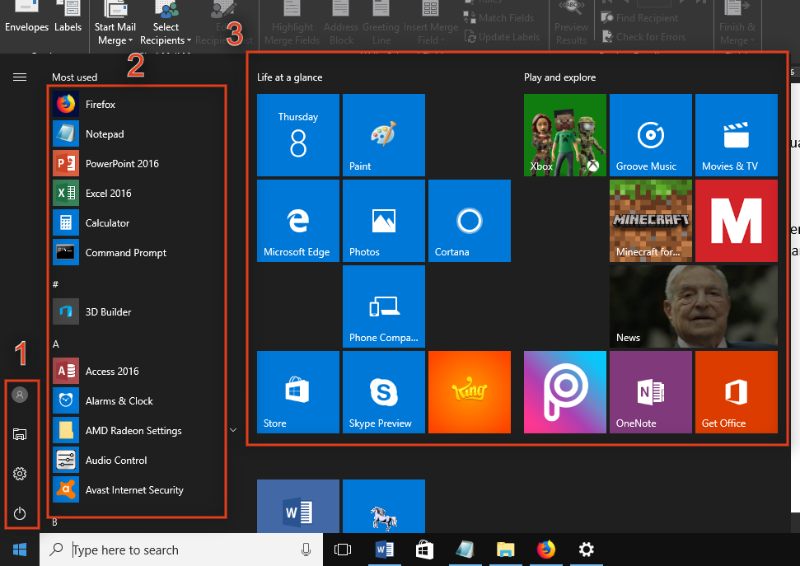Switch to Word from the taskbar
800x566 pixels.
tap(384, 550)
